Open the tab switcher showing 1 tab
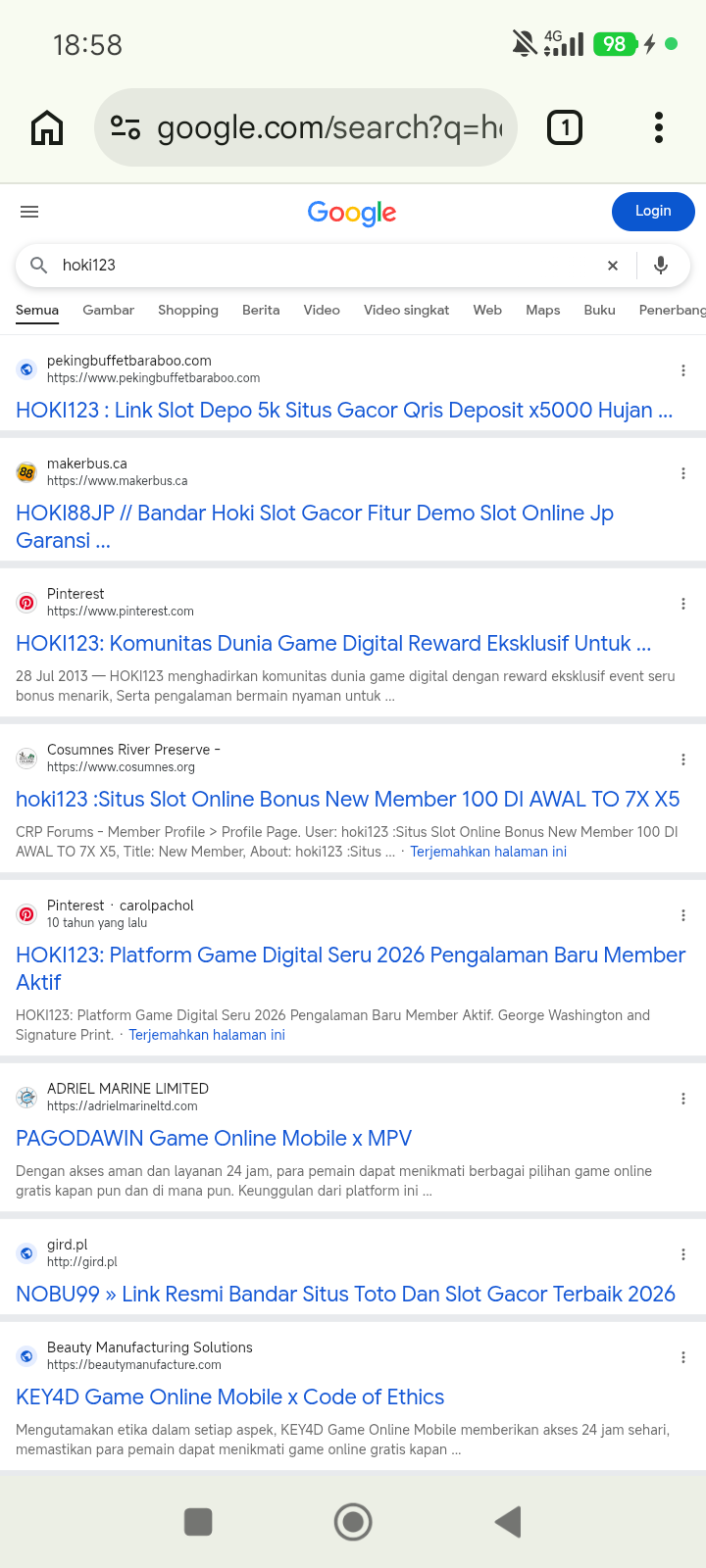Viewport: 706px width, 1568px height. (565, 127)
